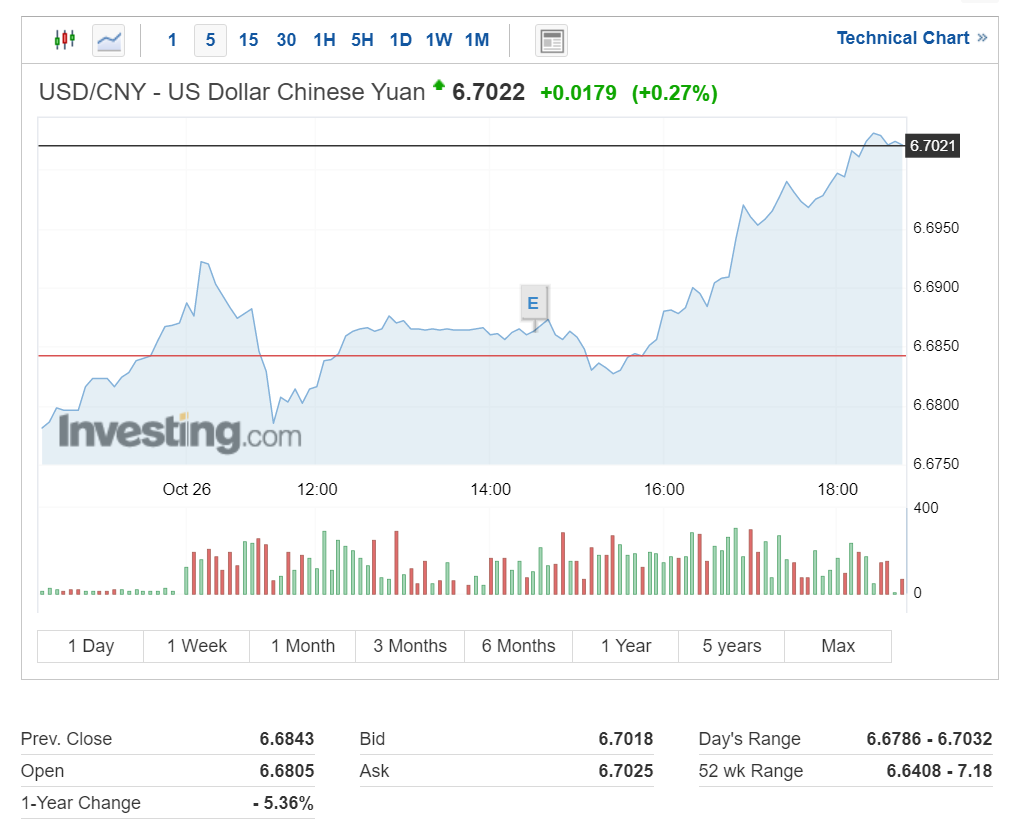Select the 5H interval
Screen dimensions: 1009x839
(x=362, y=40)
